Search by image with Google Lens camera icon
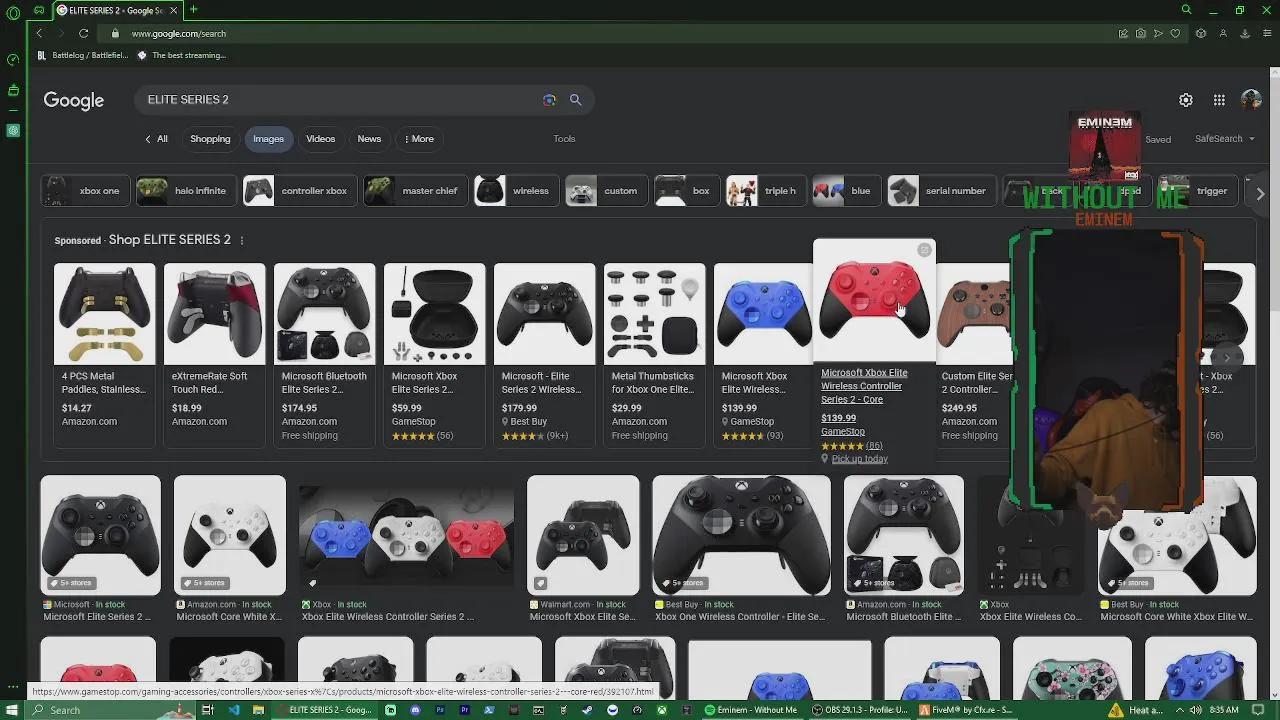 coord(549,100)
